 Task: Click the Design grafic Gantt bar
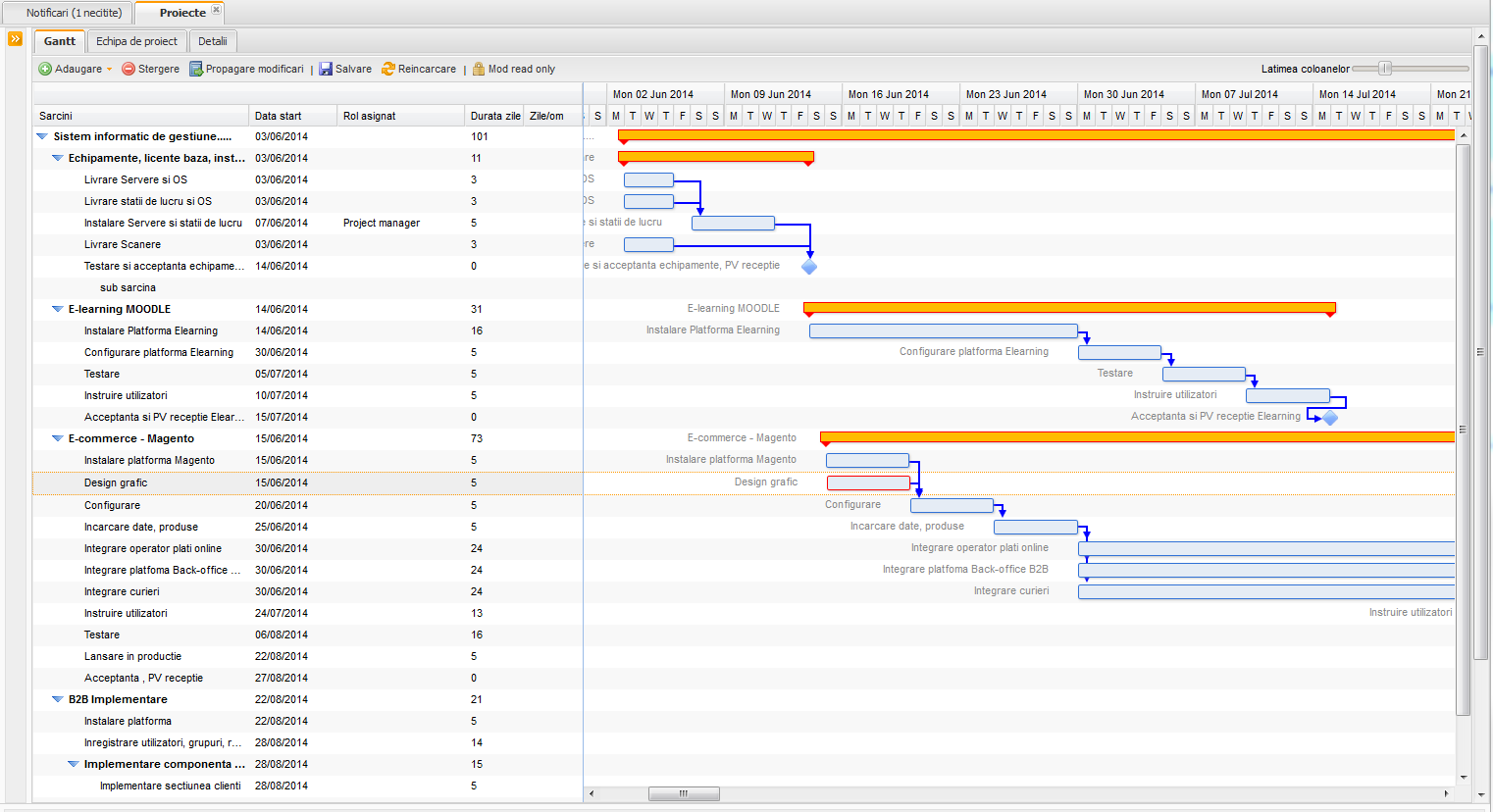(868, 482)
